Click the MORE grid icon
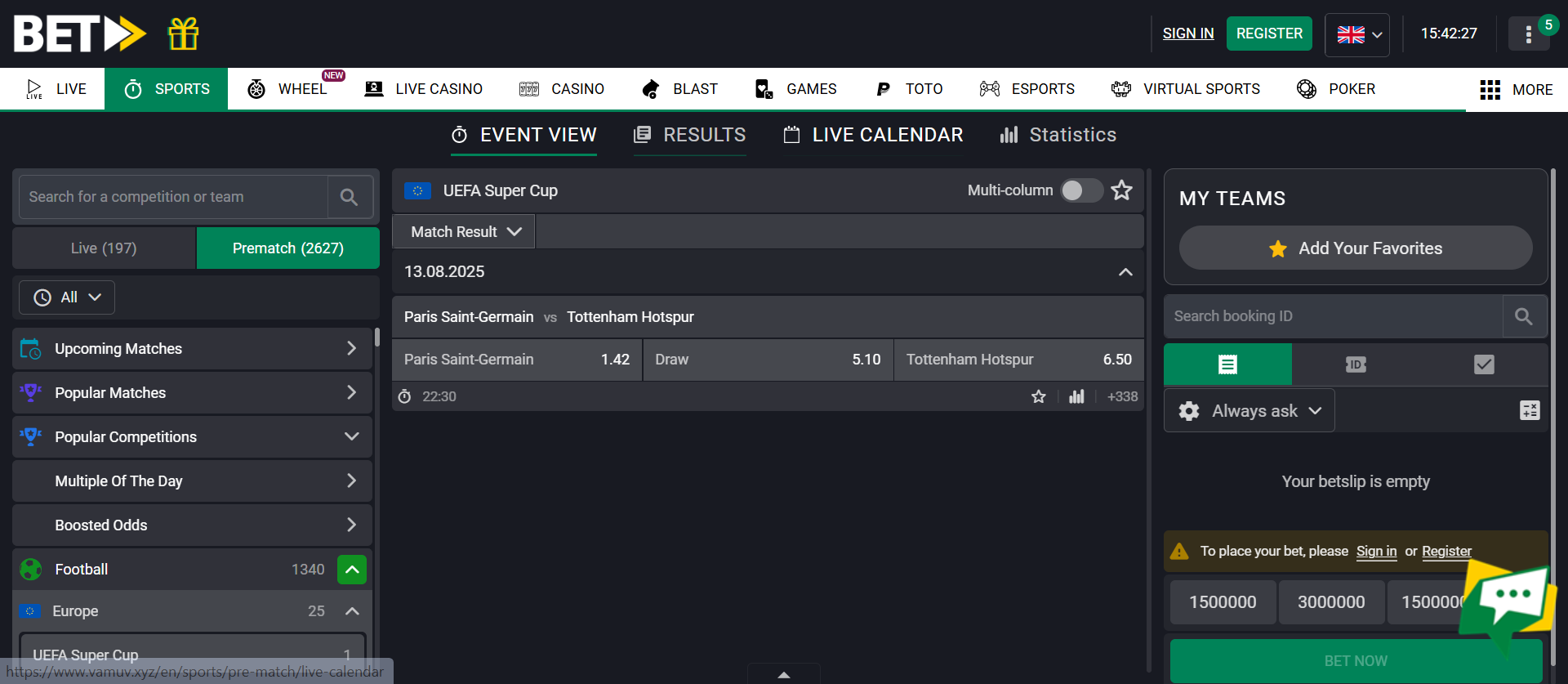This screenshot has height=684, width=1568. [x=1490, y=90]
